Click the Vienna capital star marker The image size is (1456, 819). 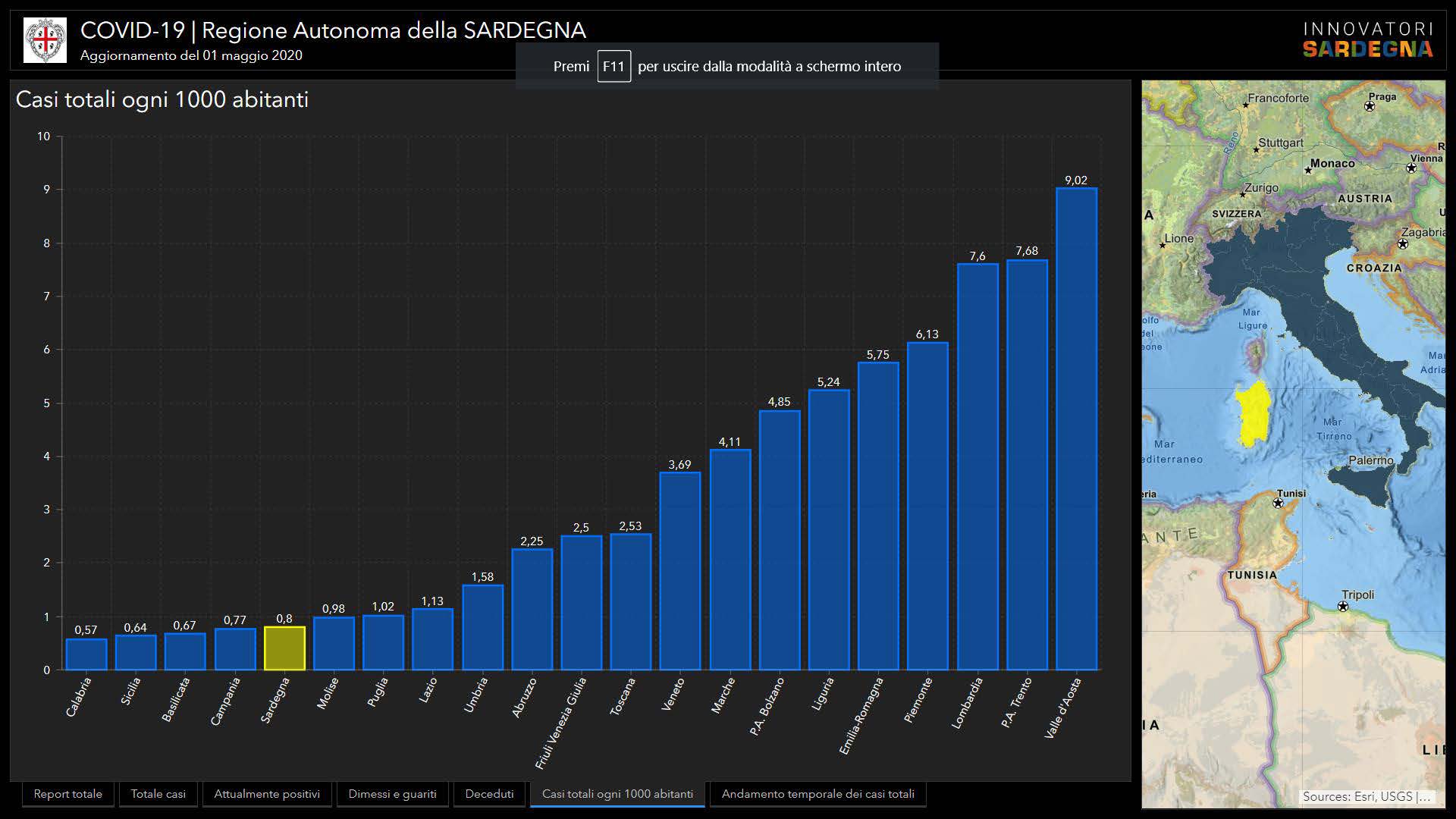pyautogui.click(x=1411, y=168)
